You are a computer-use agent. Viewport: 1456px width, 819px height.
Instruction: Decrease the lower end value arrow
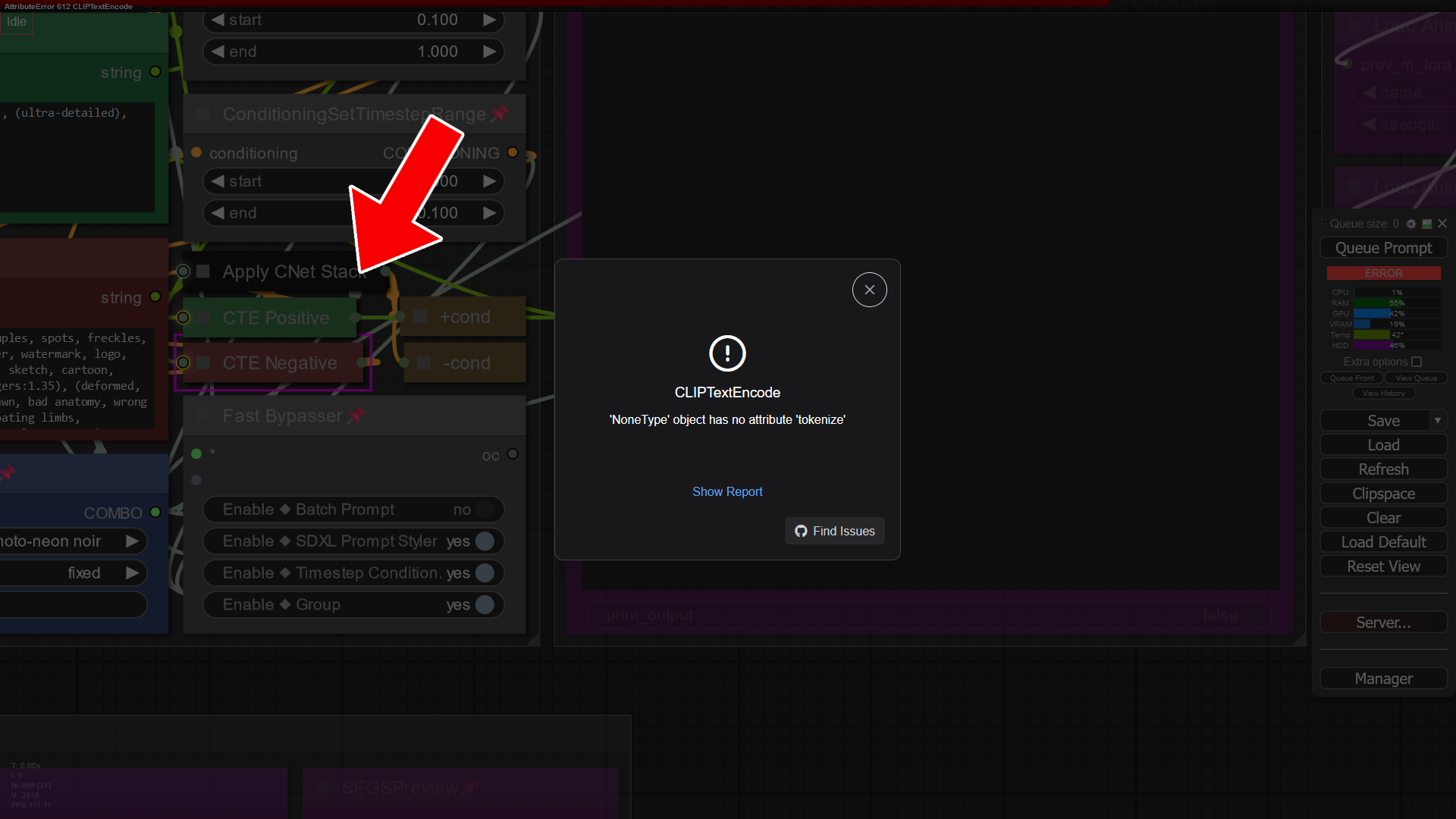point(218,213)
